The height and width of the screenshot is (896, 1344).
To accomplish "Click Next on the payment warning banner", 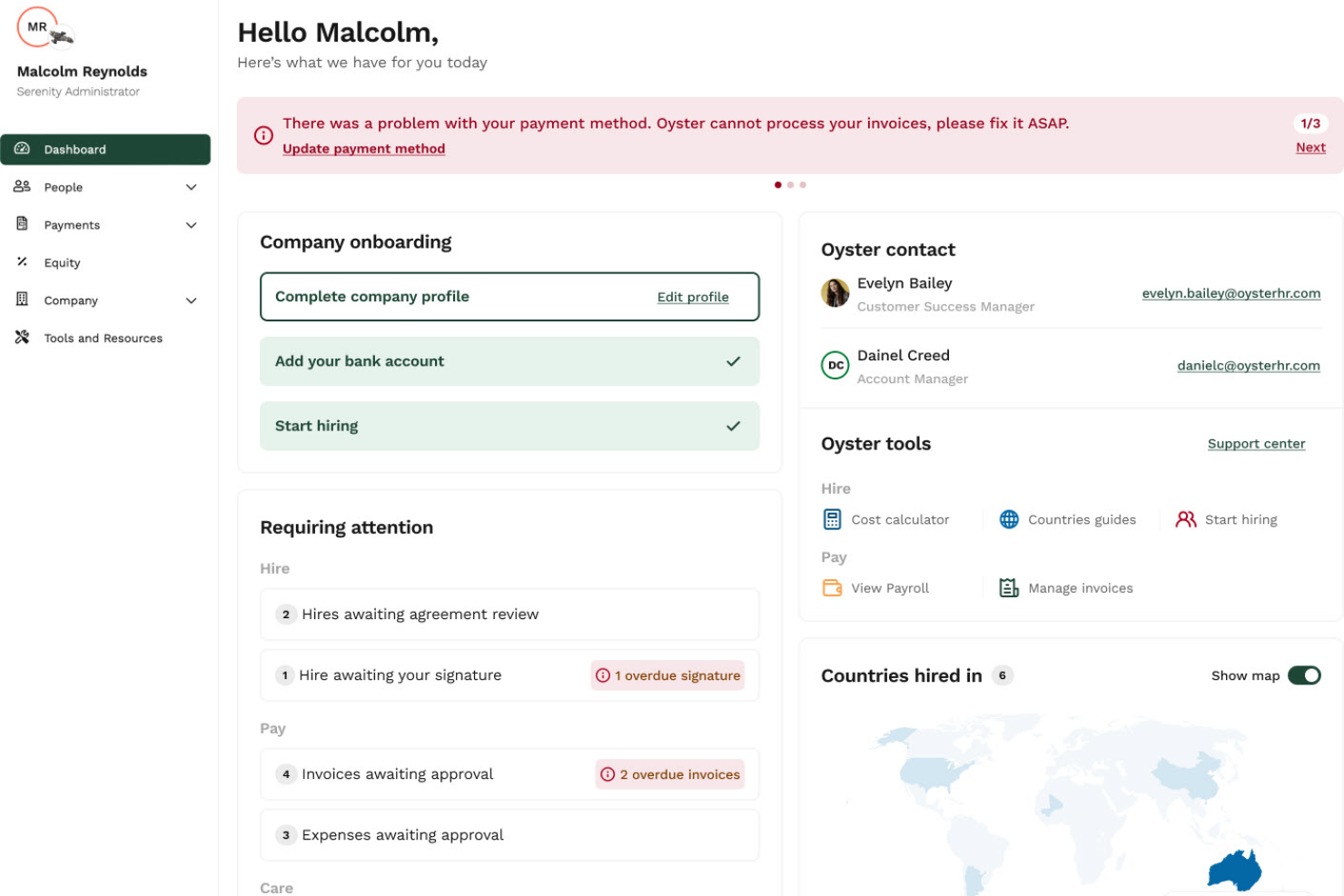I will [1310, 146].
